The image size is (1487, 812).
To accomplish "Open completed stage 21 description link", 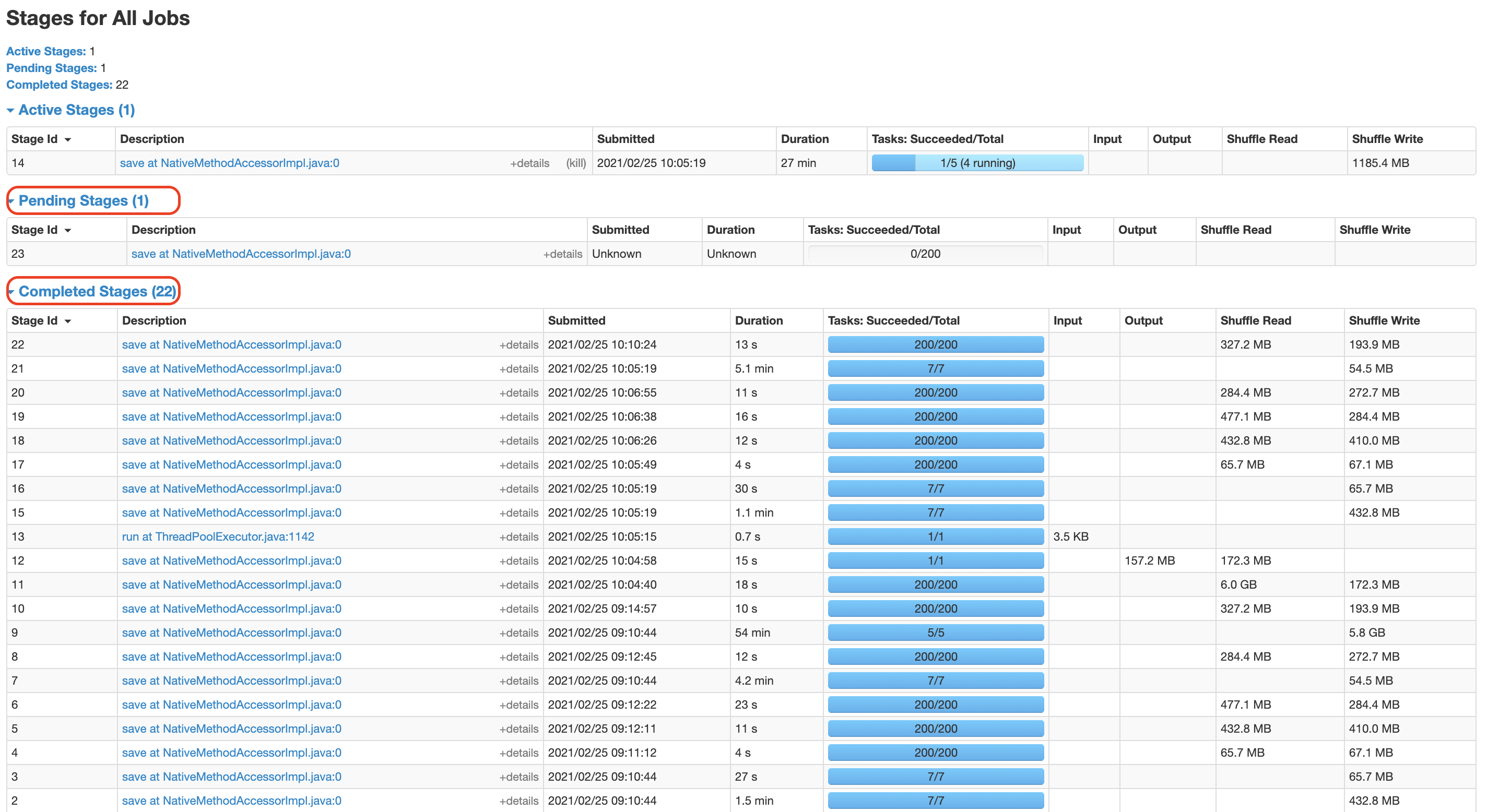I will click(x=231, y=368).
